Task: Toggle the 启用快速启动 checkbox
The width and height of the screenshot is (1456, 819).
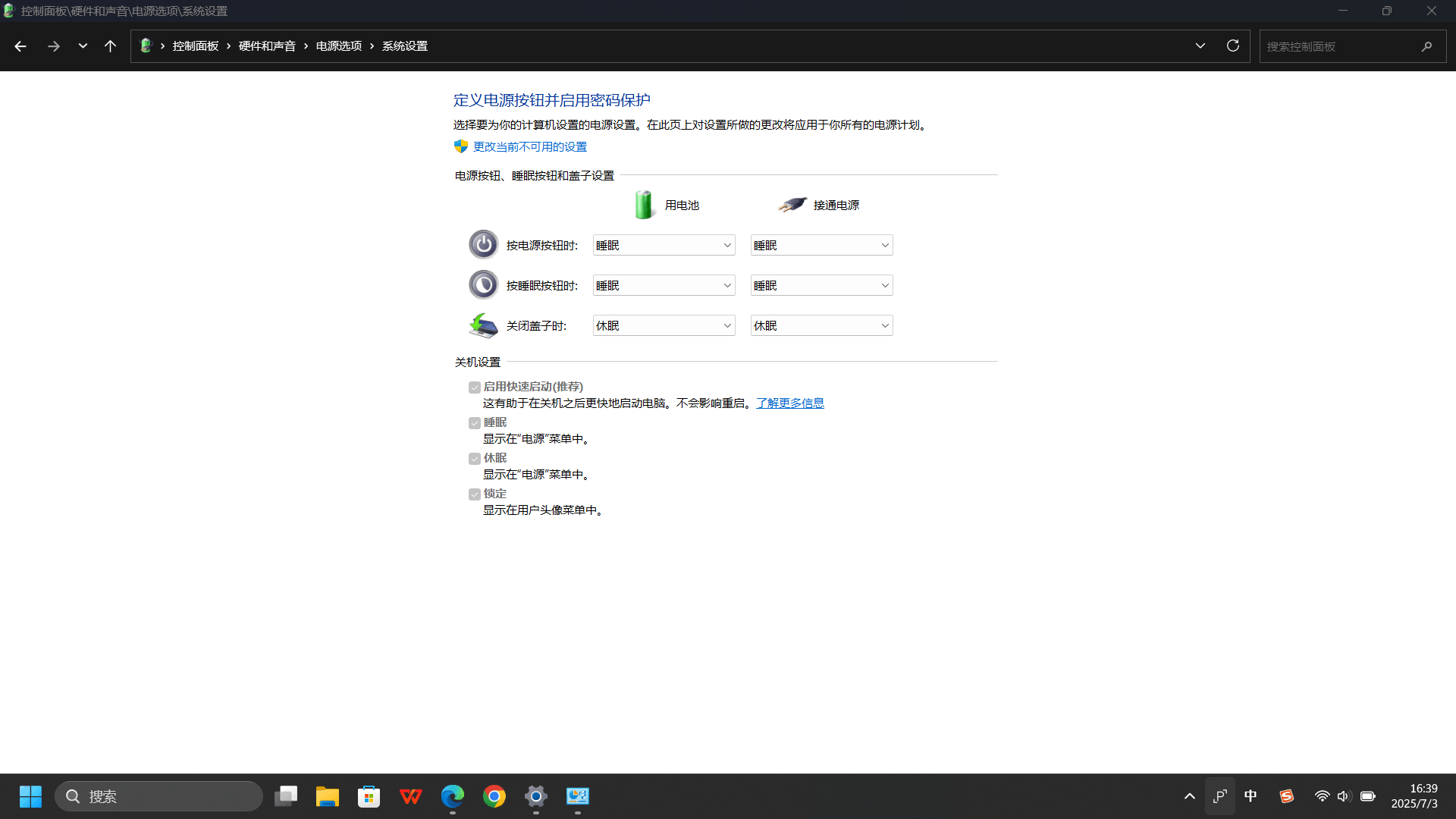Action: (x=475, y=388)
